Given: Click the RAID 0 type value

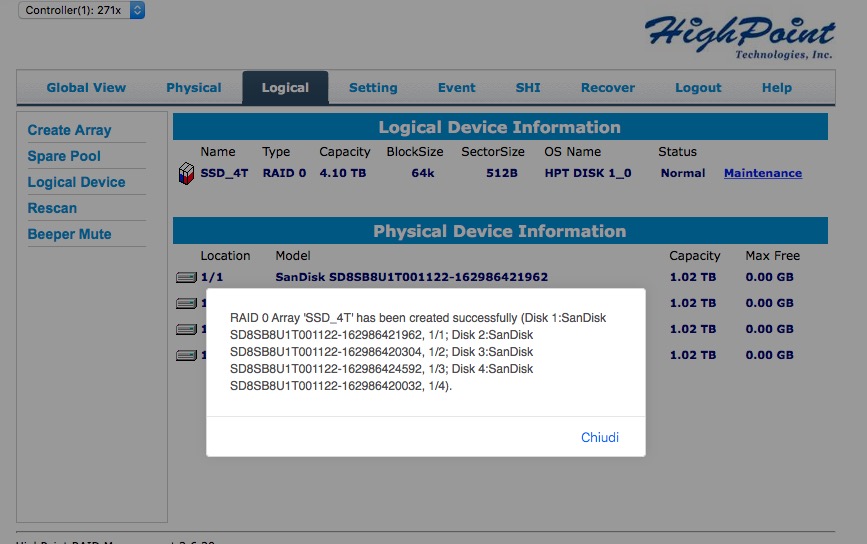Looking at the screenshot, I should [x=284, y=173].
